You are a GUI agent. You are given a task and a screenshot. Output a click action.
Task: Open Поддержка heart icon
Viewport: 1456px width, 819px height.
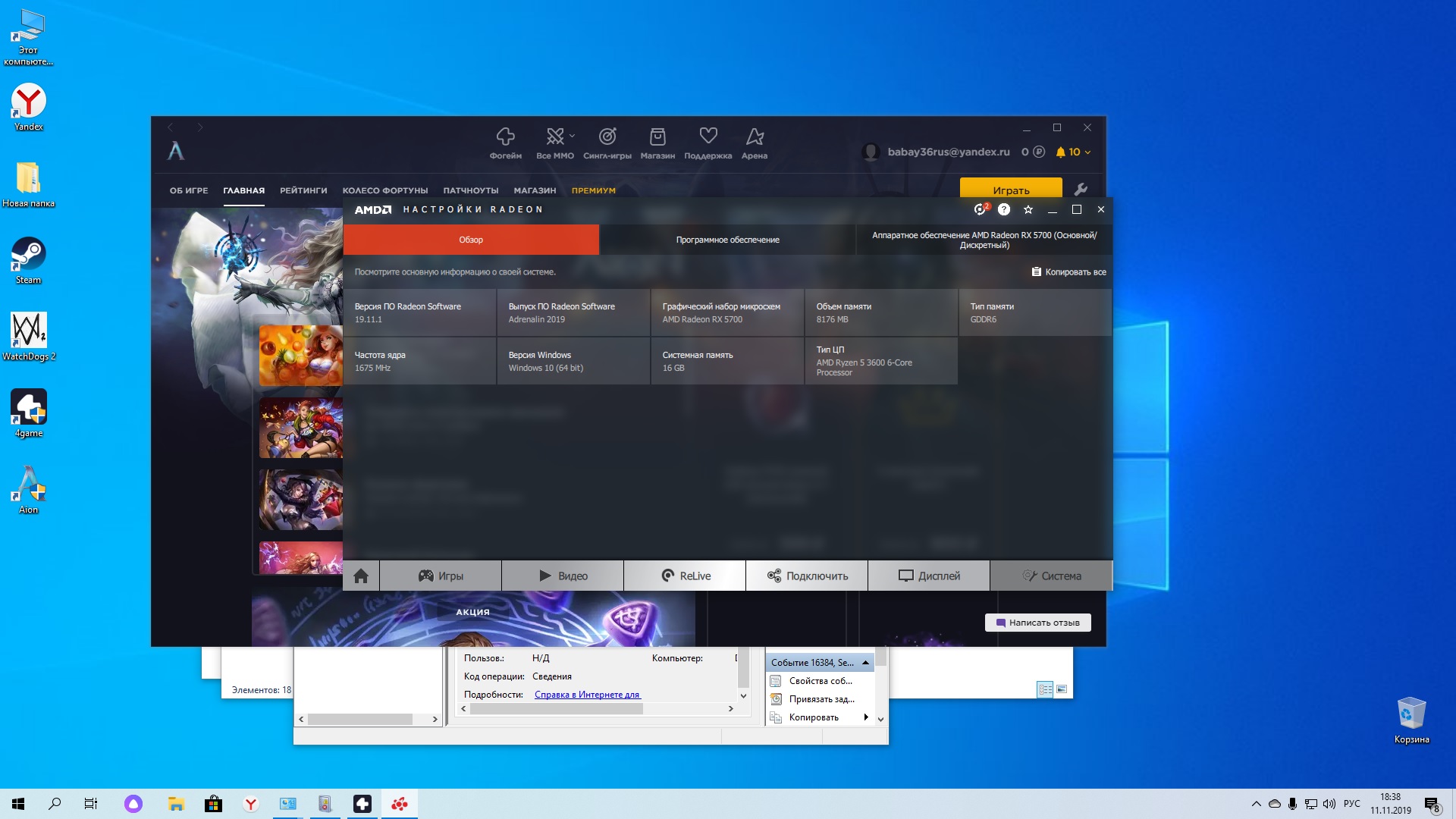tap(708, 143)
